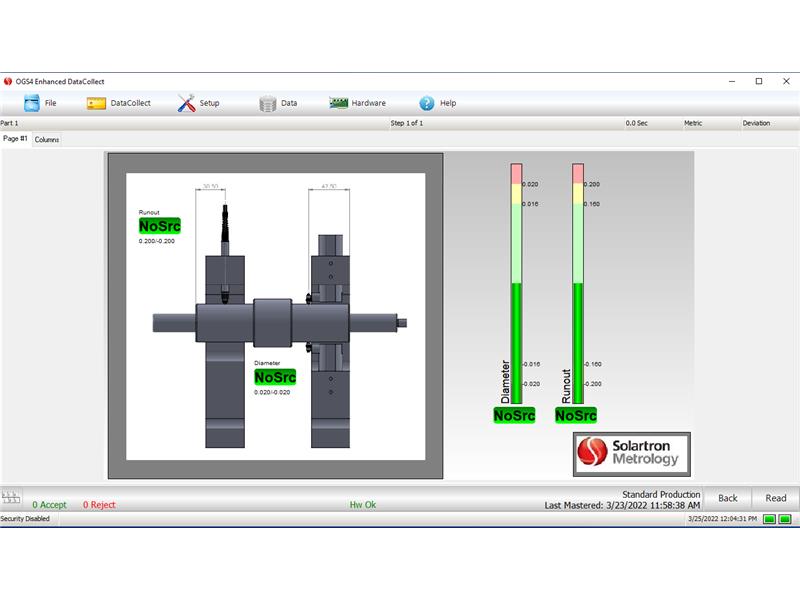Image resolution: width=800 pixels, height=600 pixels.
Task: Click the 'Step 1 of 1' indicator
Action: [x=407, y=123]
